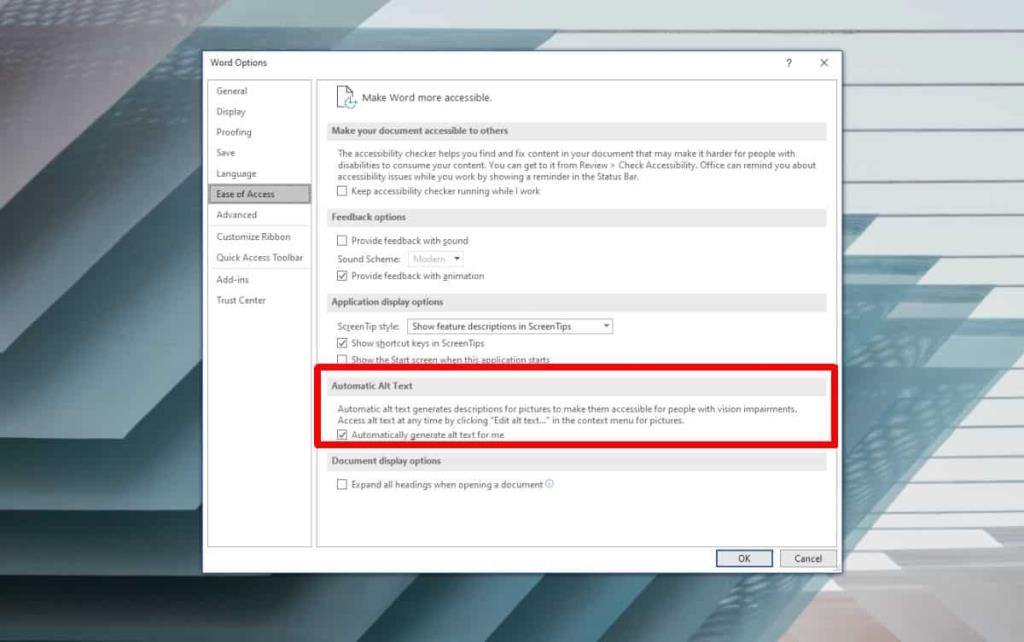The height and width of the screenshot is (642, 1024).
Task: Check Expand all headings when opening a document
Action: [340, 483]
